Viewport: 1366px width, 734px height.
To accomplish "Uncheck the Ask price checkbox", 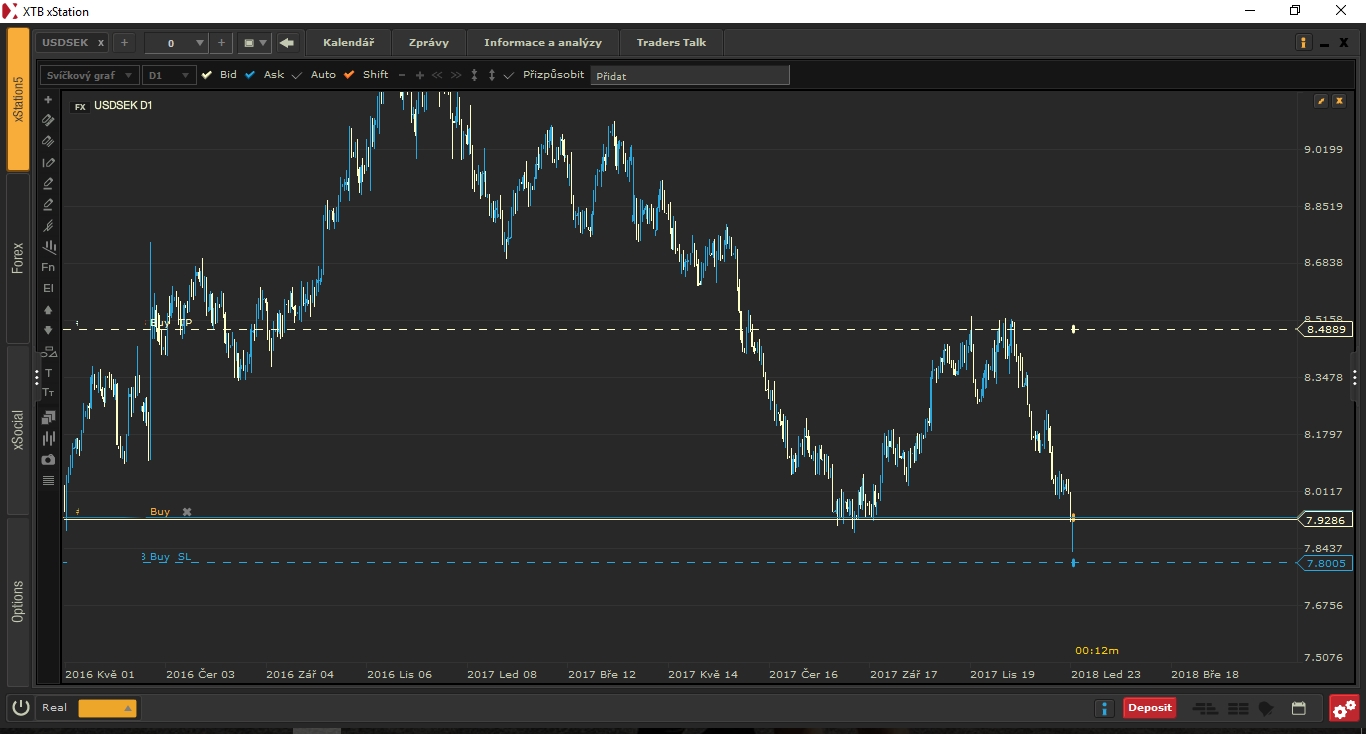I will (250, 75).
